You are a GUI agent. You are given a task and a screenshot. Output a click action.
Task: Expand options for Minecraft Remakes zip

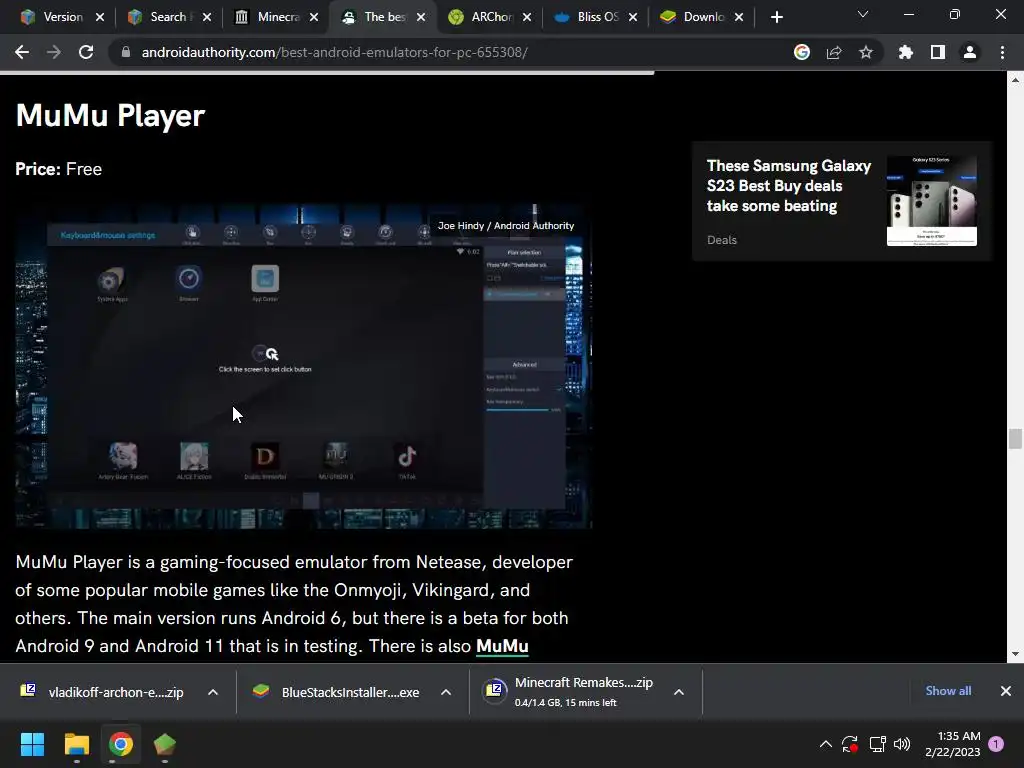679,692
